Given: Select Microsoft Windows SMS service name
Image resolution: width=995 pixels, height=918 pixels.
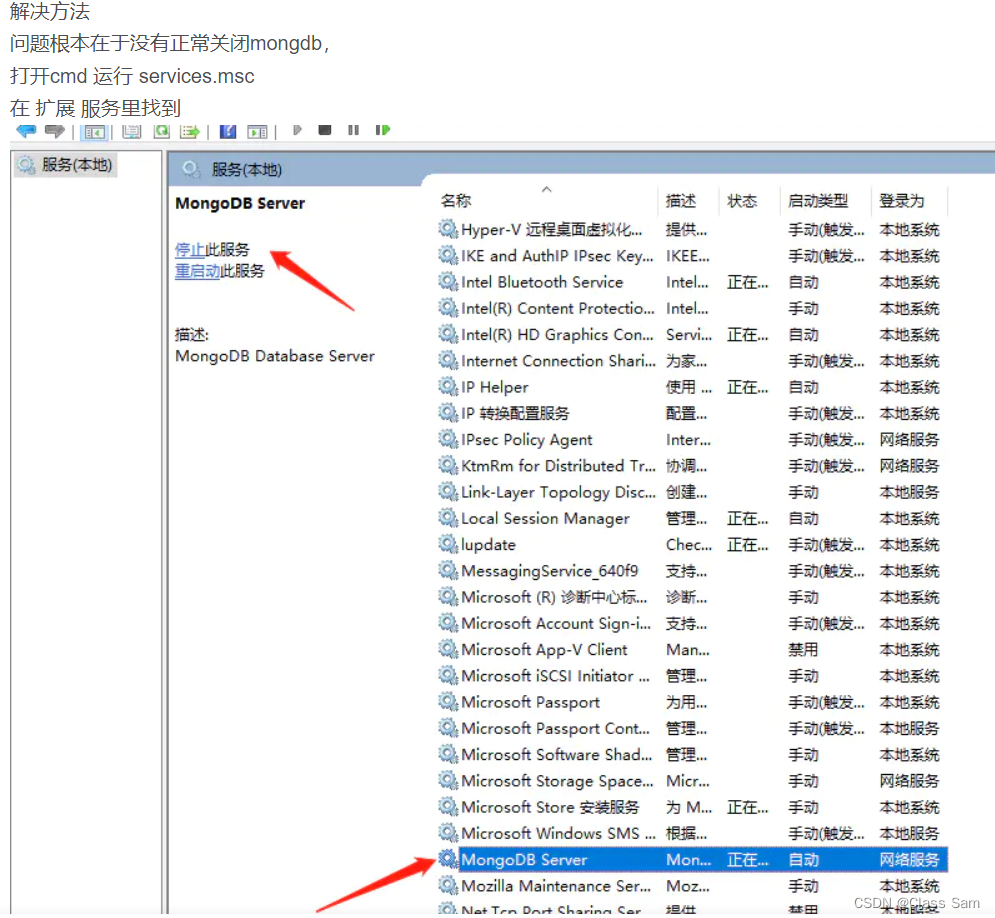Looking at the screenshot, I should tap(558, 834).
